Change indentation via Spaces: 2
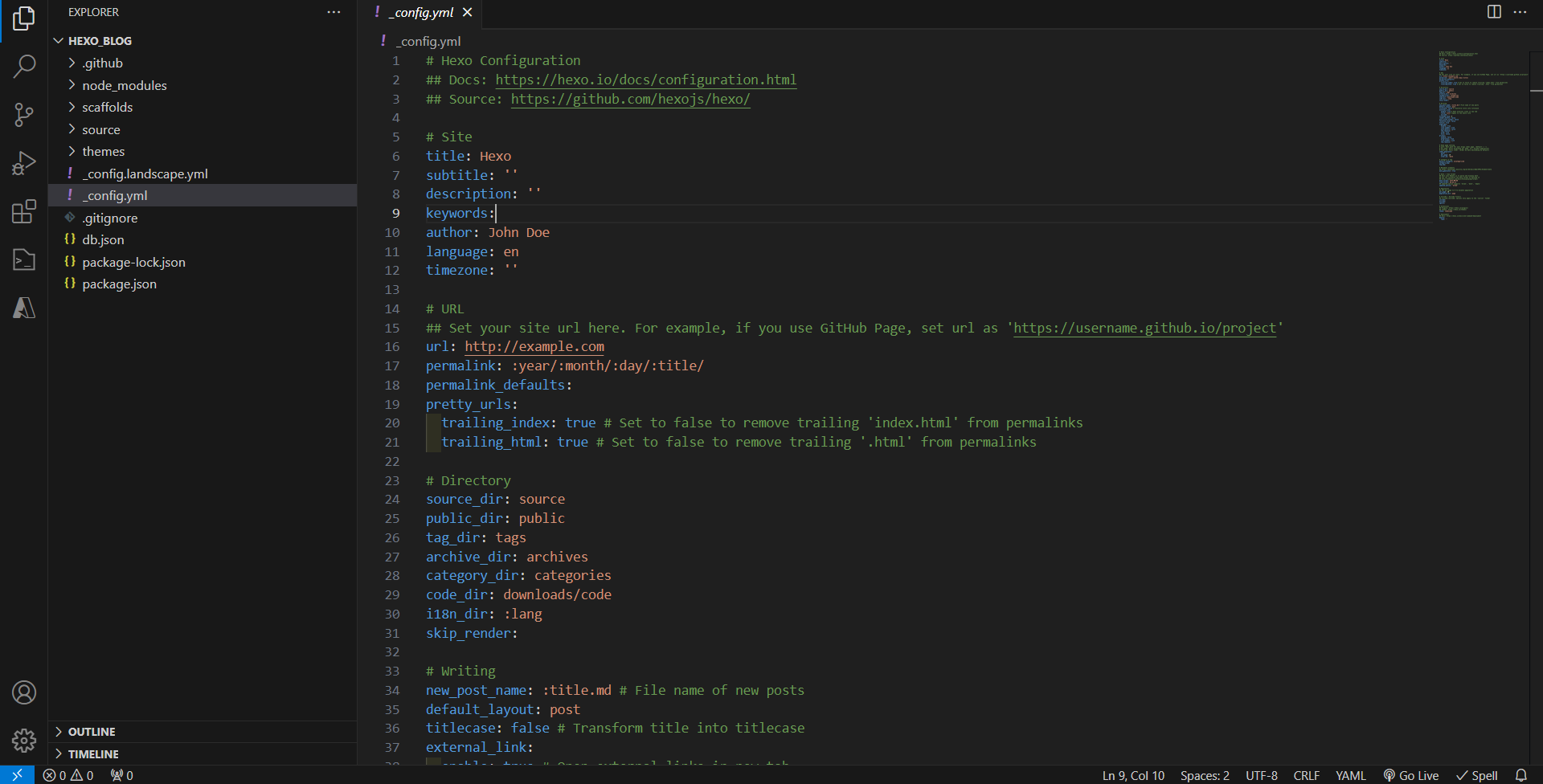 click(x=1205, y=775)
